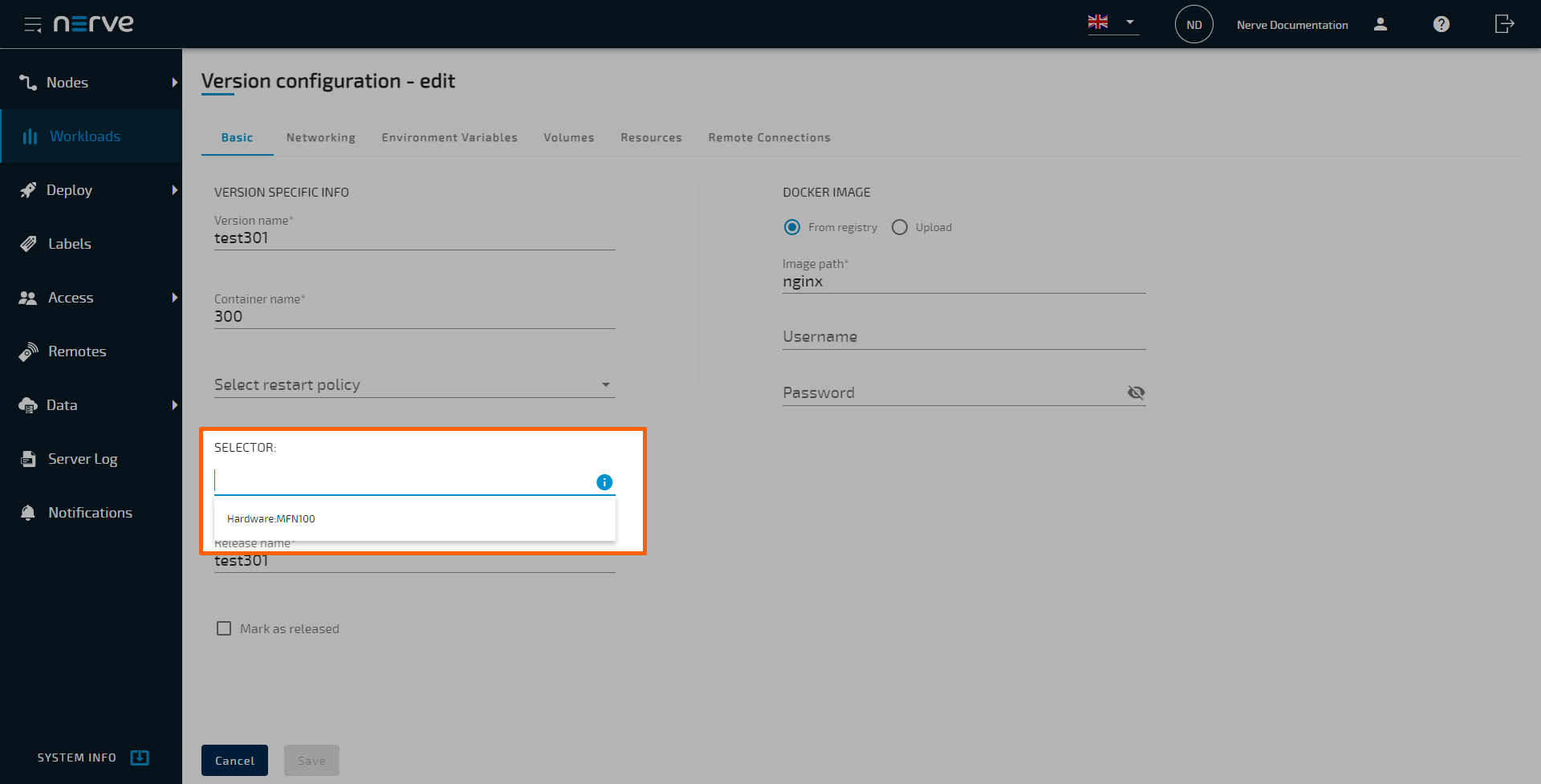Open the help question mark icon
Image resolution: width=1541 pixels, height=784 pixels.
(x=1441, y=24)
